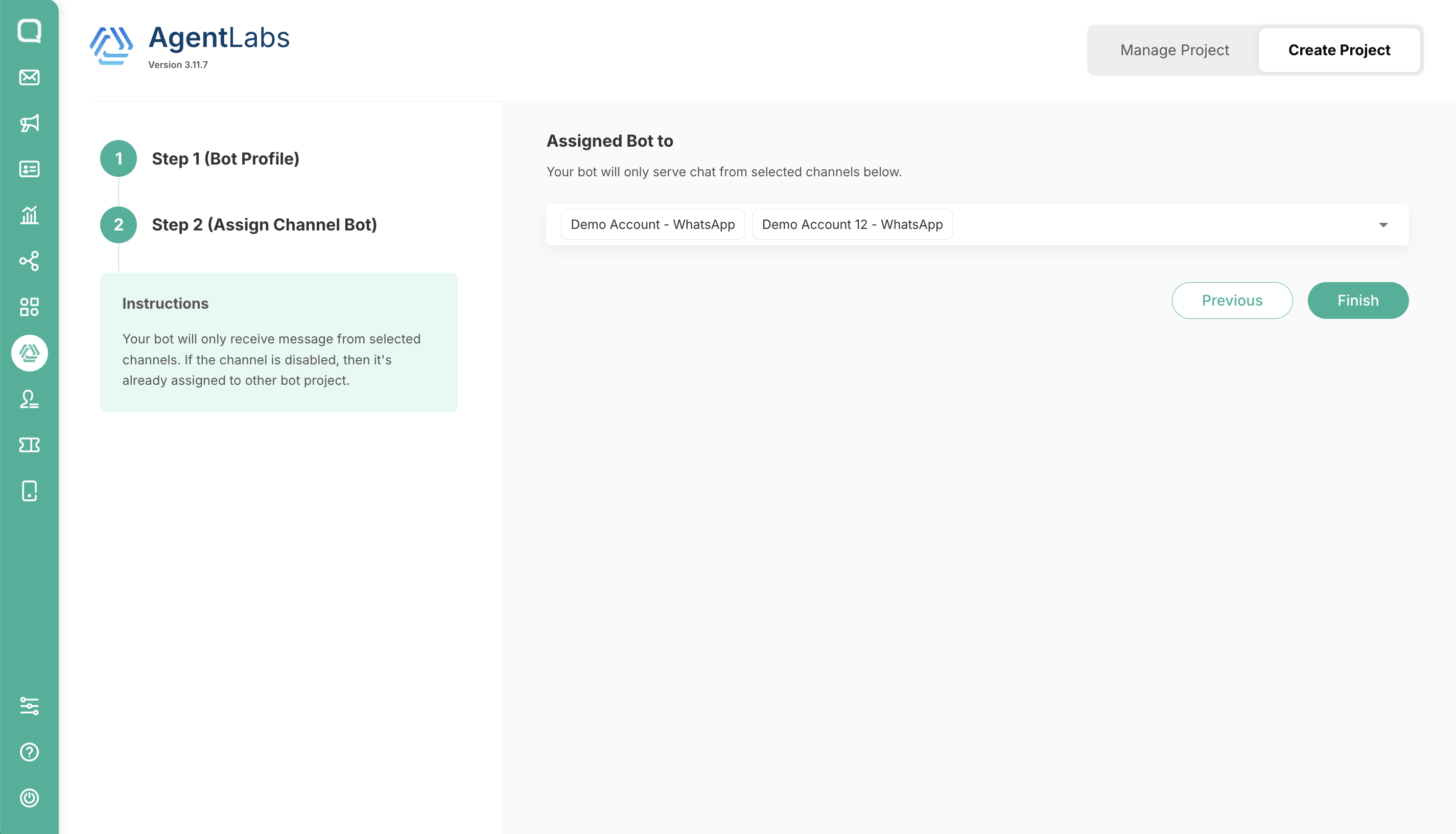1456x834 pixels.
Task: Click the Finish button
Action: point(1357,300)
